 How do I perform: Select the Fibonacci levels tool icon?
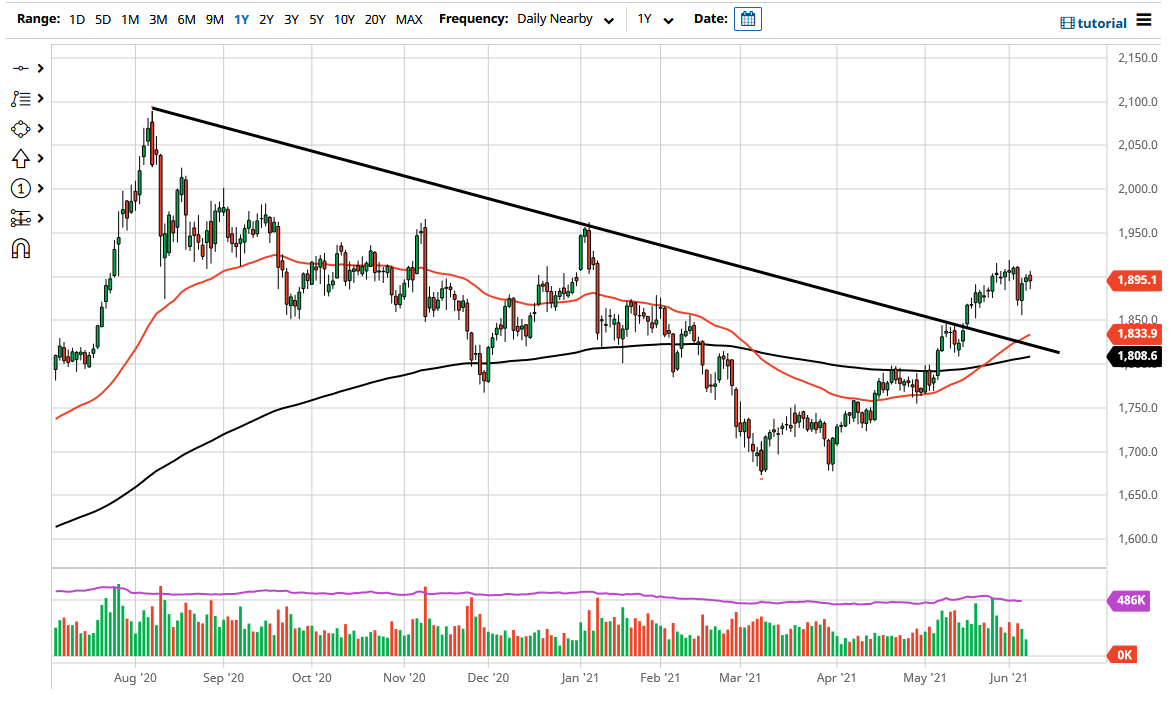click(x=20, y=218)
